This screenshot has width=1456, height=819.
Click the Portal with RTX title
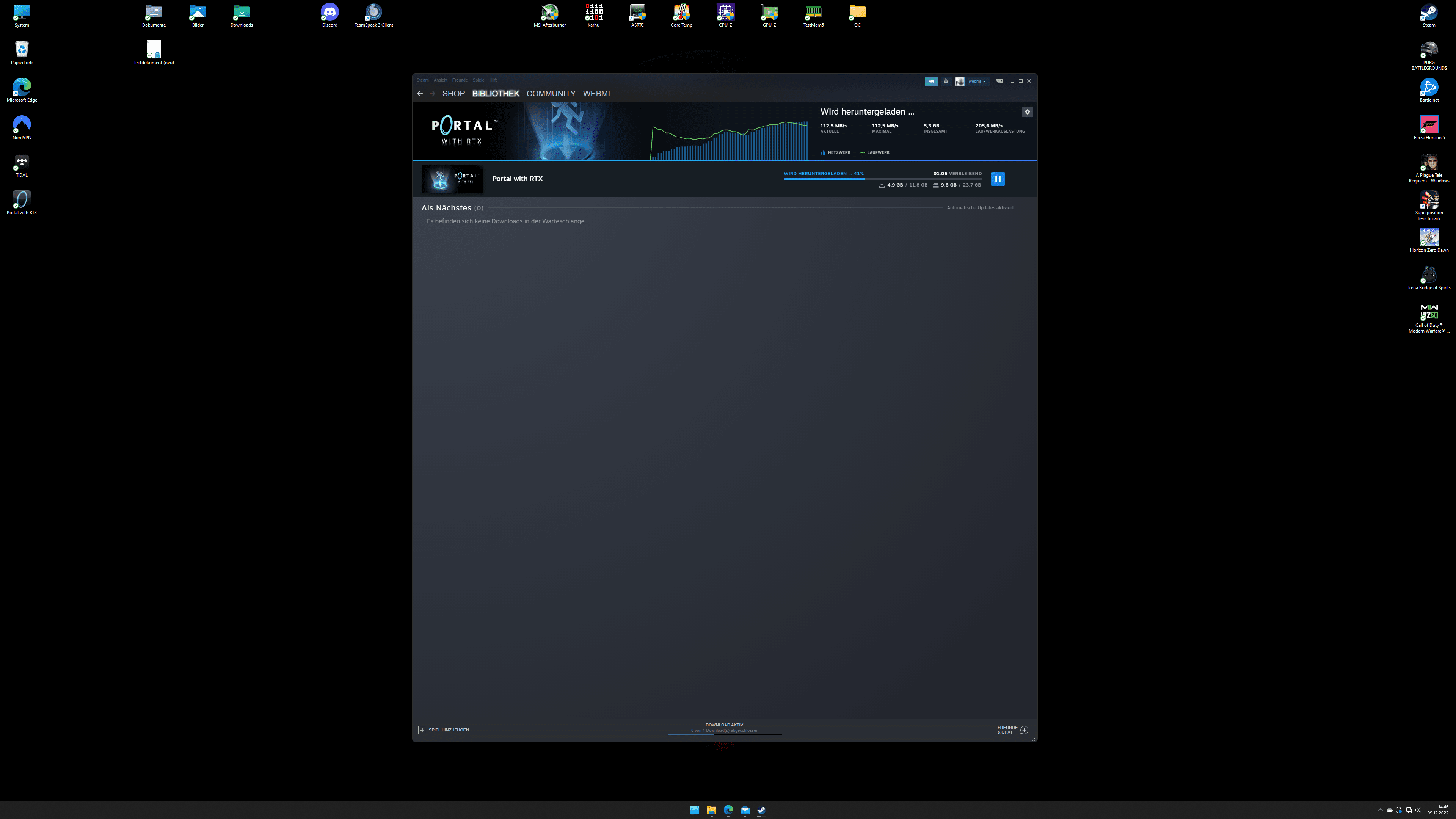517,179
